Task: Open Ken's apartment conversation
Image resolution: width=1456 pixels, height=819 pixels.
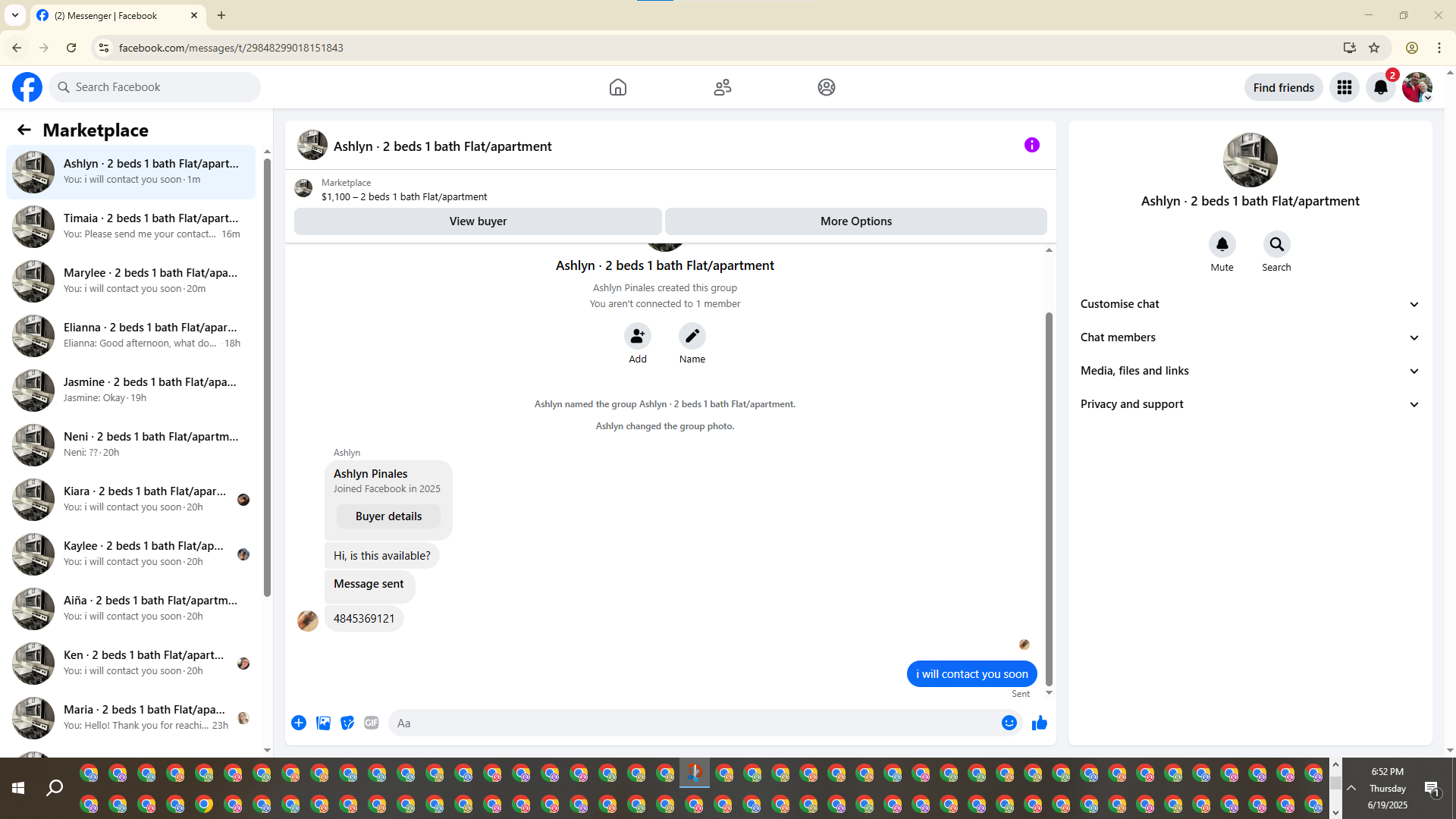Action: pyautogui.click(x=131, y=664)
